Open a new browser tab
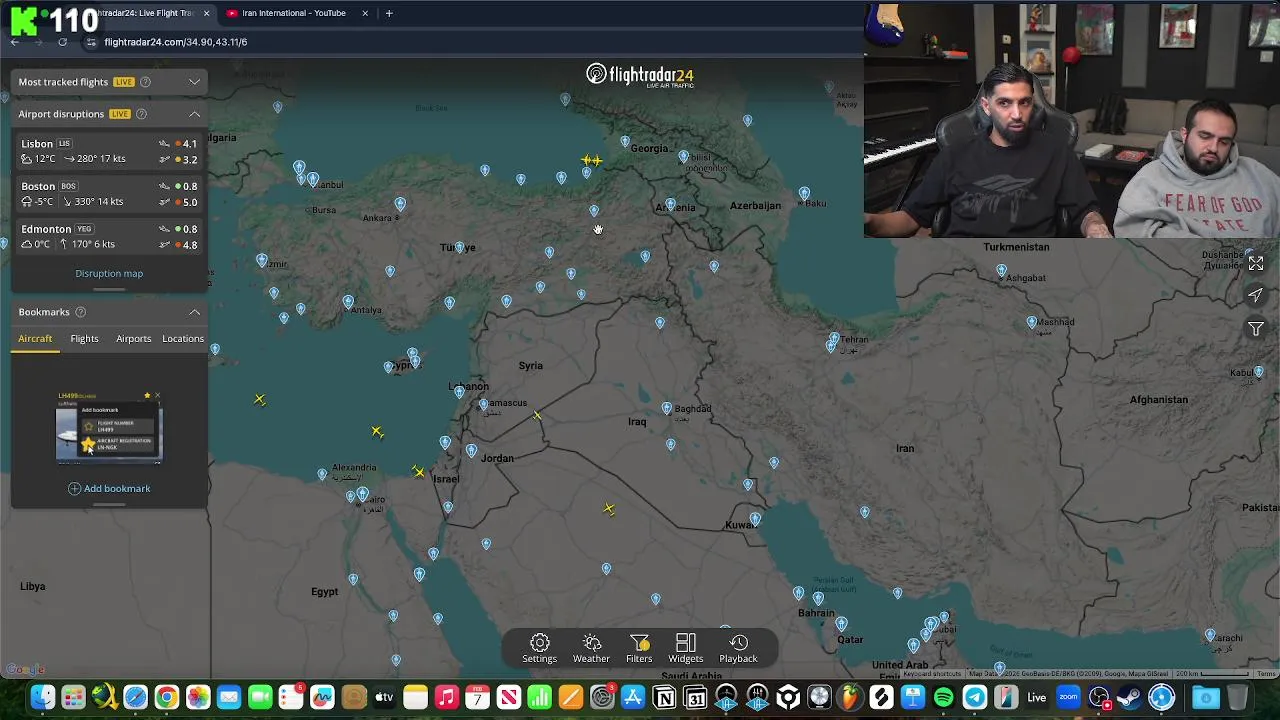Viewport: 1280px width, 720px height. point(389,13)
